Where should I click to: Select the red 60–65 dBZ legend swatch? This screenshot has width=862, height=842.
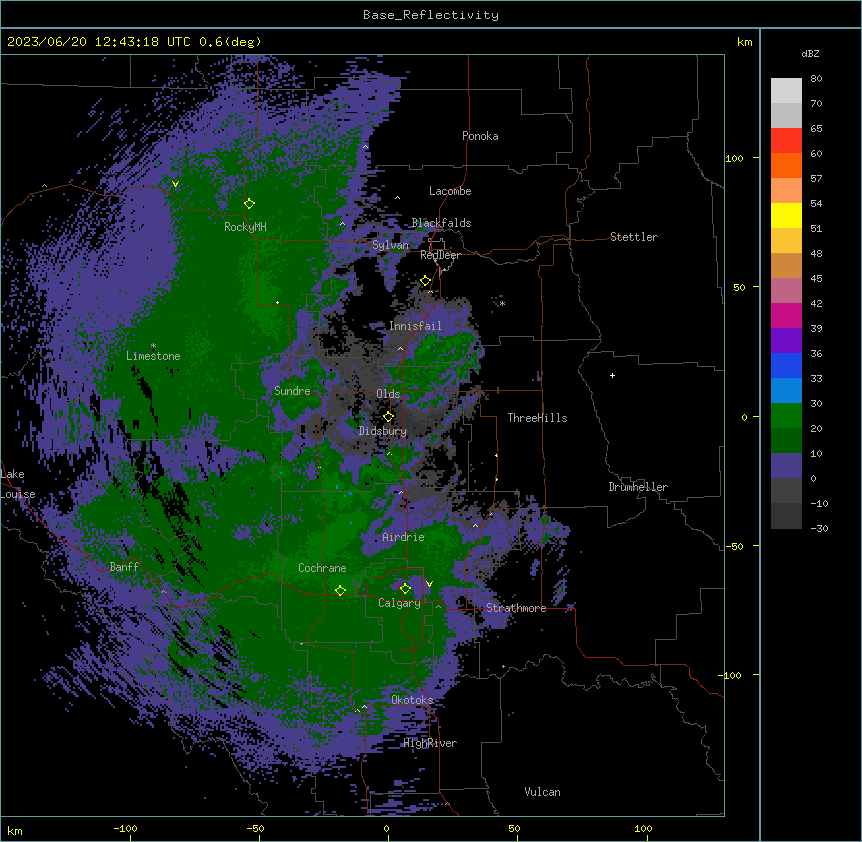[x=786, y=141]
